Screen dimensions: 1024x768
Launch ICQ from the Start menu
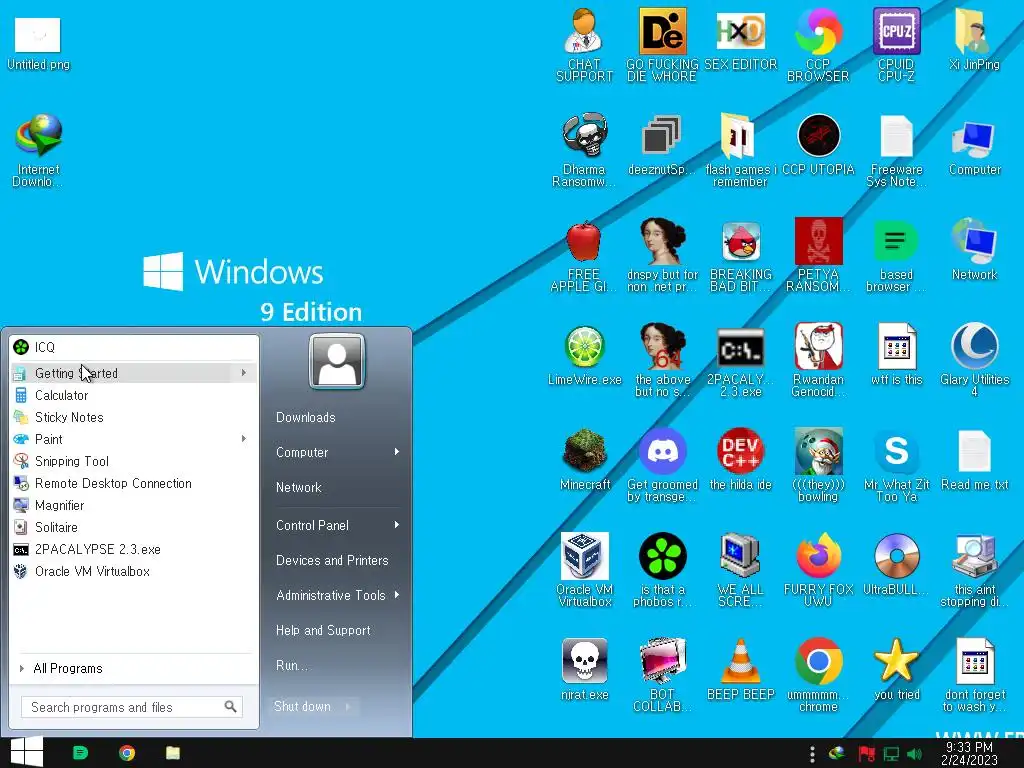pyautogui.click(x=134, y=347)
